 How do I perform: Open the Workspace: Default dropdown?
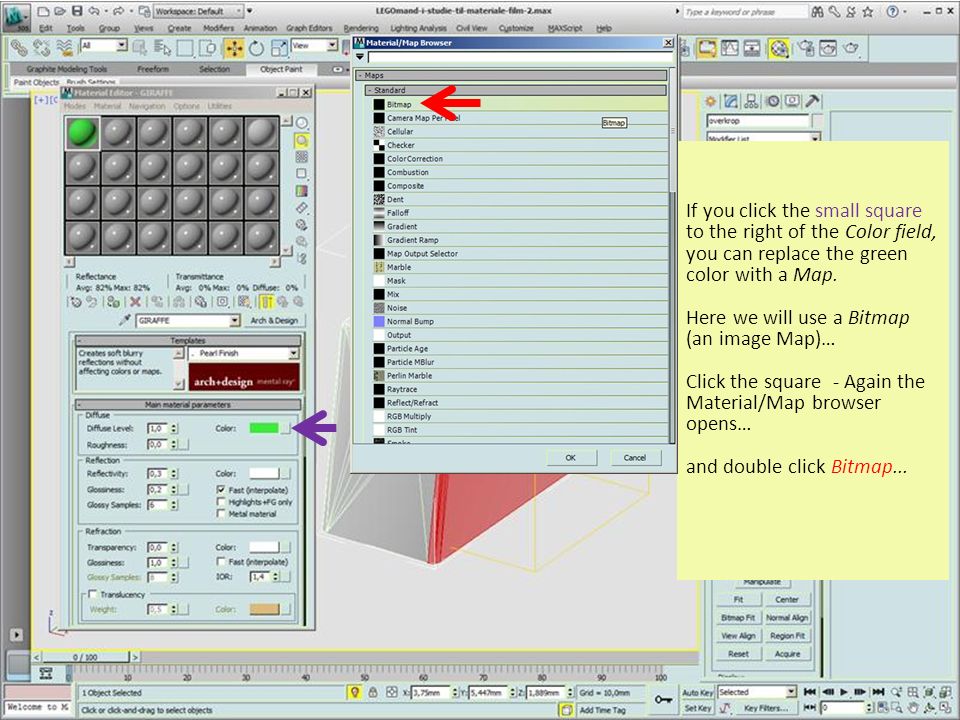tap(198, 11)
